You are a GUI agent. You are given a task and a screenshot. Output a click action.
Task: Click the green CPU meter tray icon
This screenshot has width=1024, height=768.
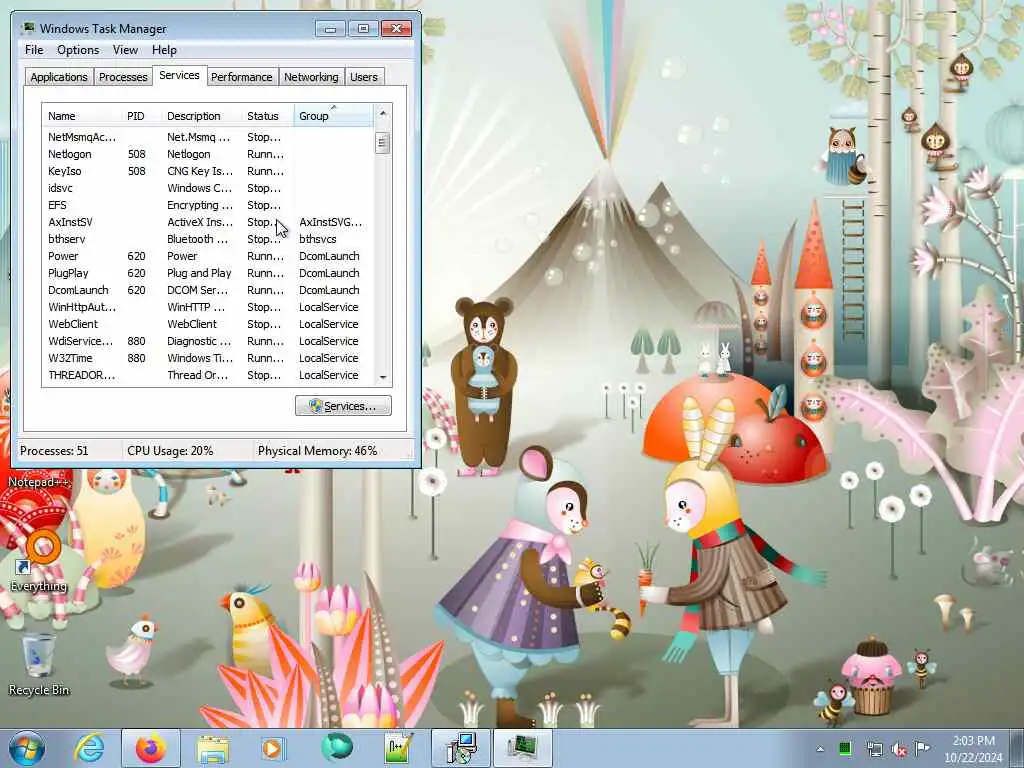point(845,748)
